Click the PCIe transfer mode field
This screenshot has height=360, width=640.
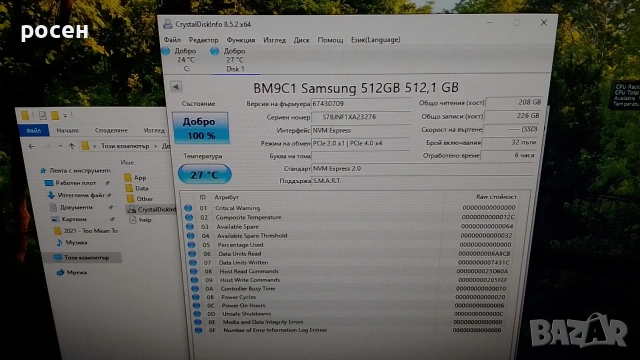[360, 143]
